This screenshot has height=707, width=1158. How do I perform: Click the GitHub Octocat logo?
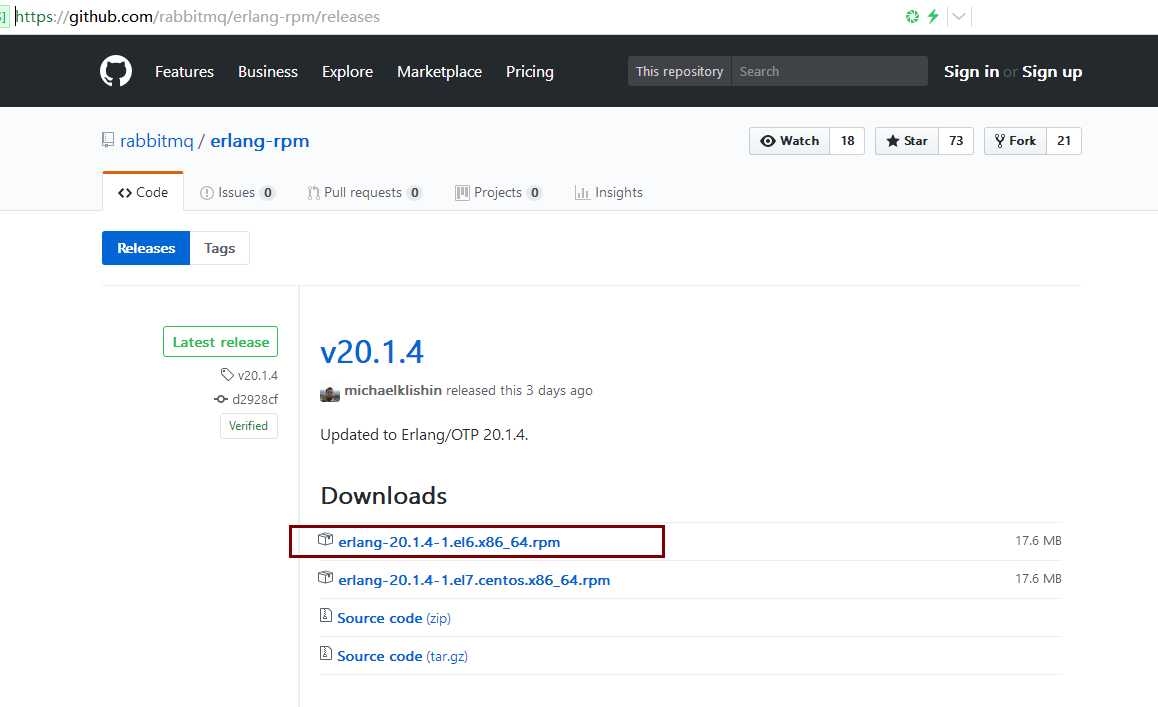tap(116, 71)
